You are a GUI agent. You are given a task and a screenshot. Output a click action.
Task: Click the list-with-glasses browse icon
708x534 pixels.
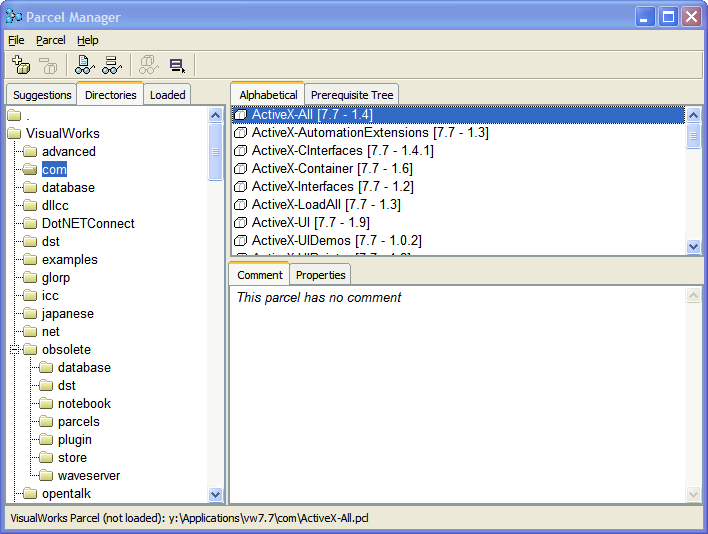[112, 65]
